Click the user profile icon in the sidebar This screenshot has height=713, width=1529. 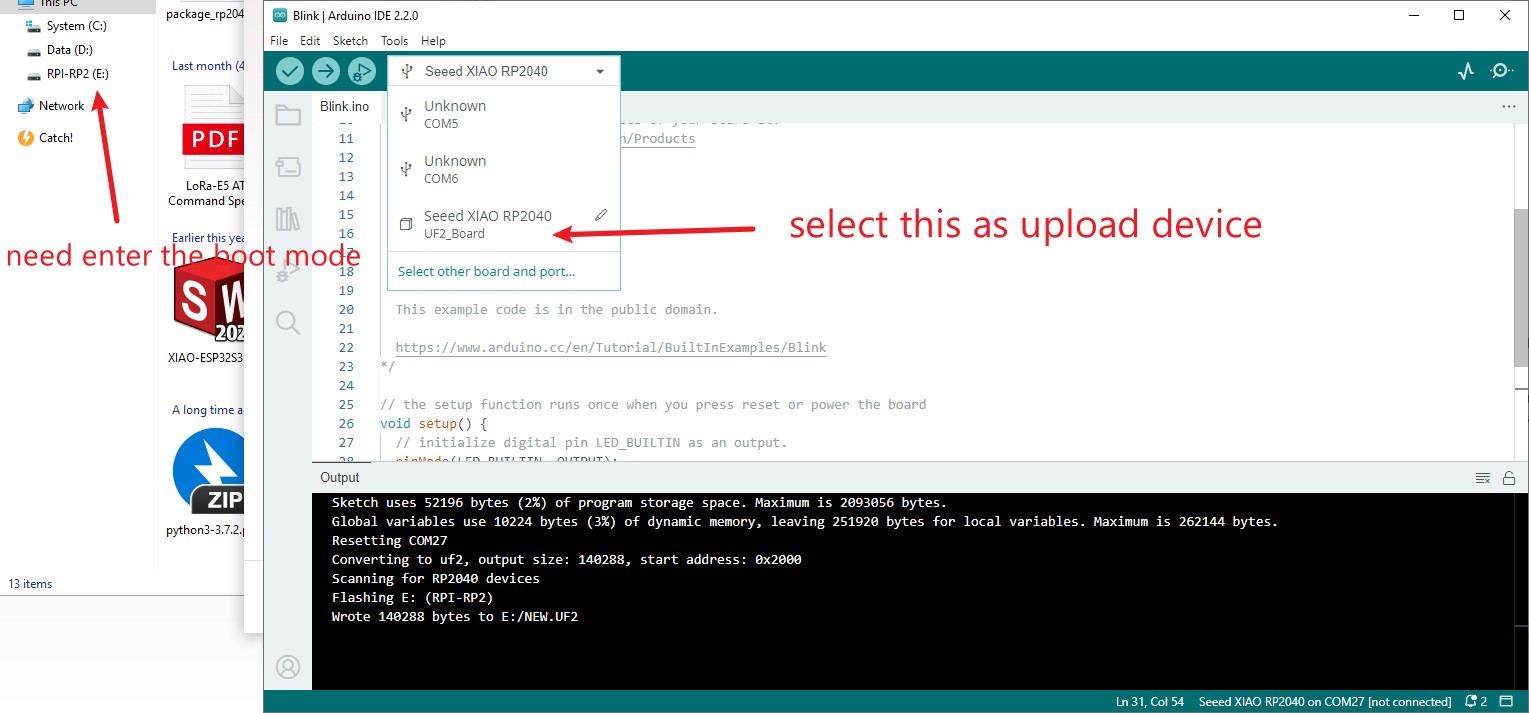point(288,666)
